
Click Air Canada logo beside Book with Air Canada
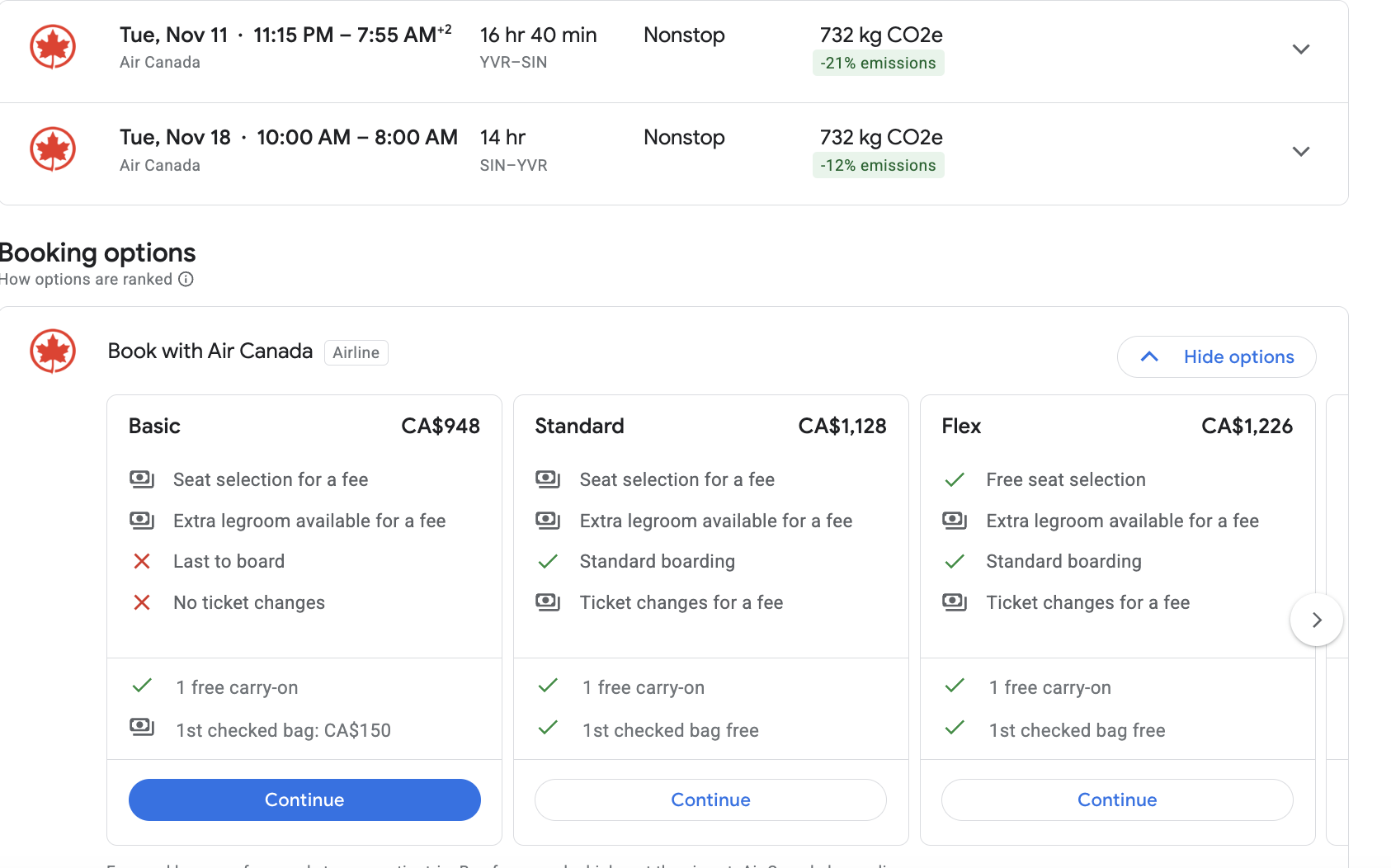(x=53, y=351)
